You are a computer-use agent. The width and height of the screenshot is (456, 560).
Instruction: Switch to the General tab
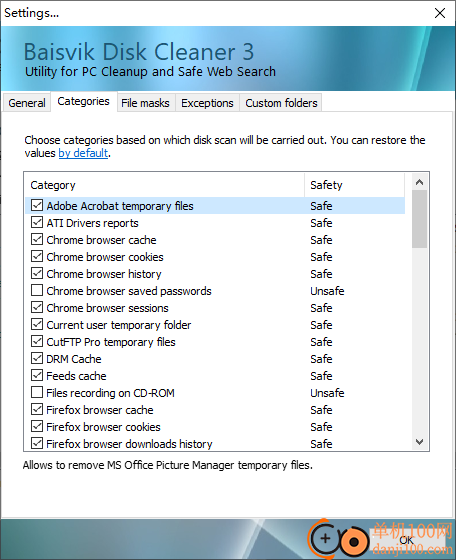(x=27, y=103)
